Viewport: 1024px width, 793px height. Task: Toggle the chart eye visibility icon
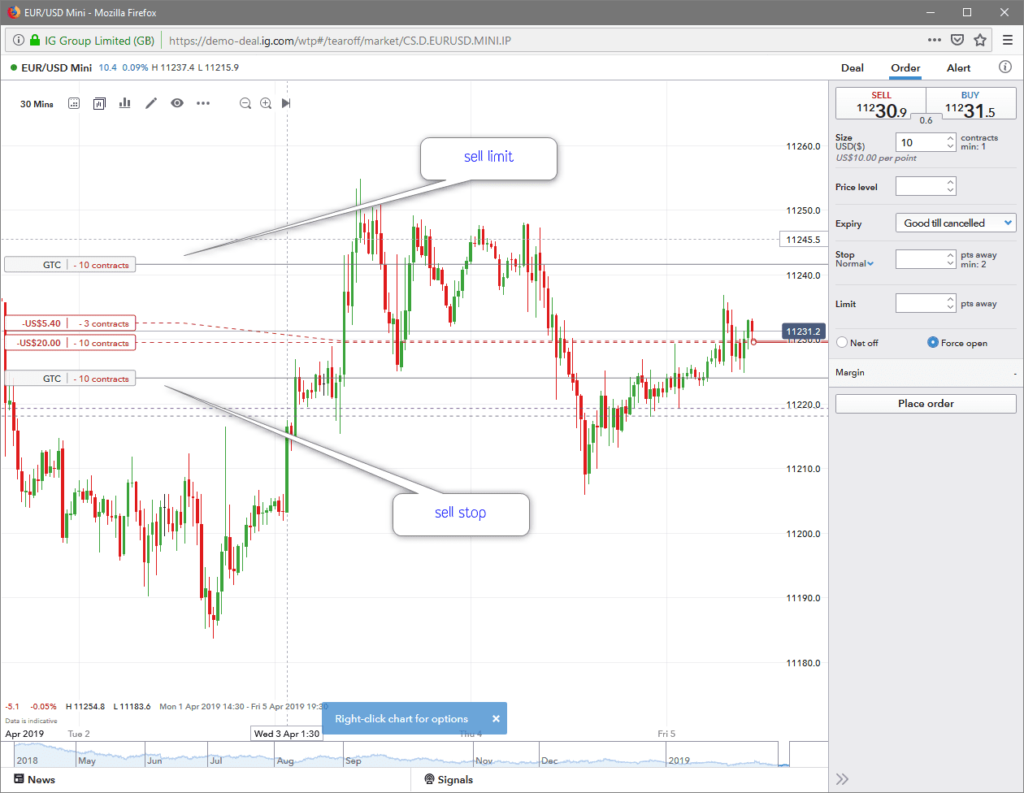point(177,103)
